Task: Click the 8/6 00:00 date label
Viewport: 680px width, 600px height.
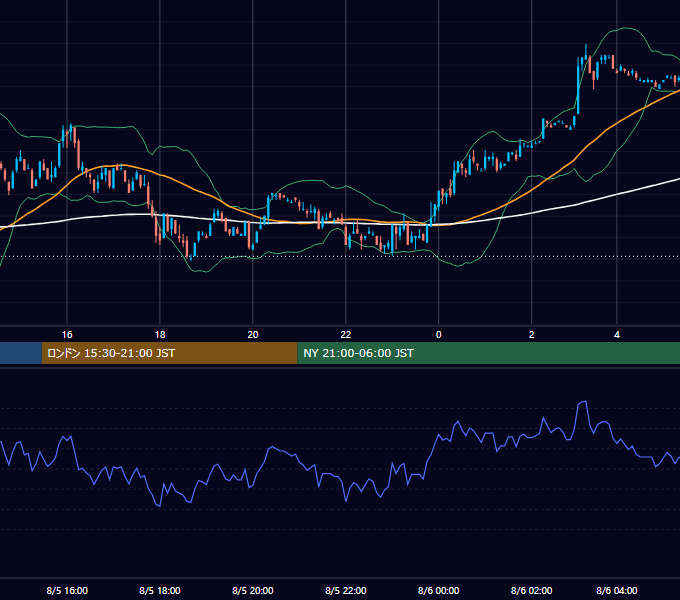Action: coord(438,590)
